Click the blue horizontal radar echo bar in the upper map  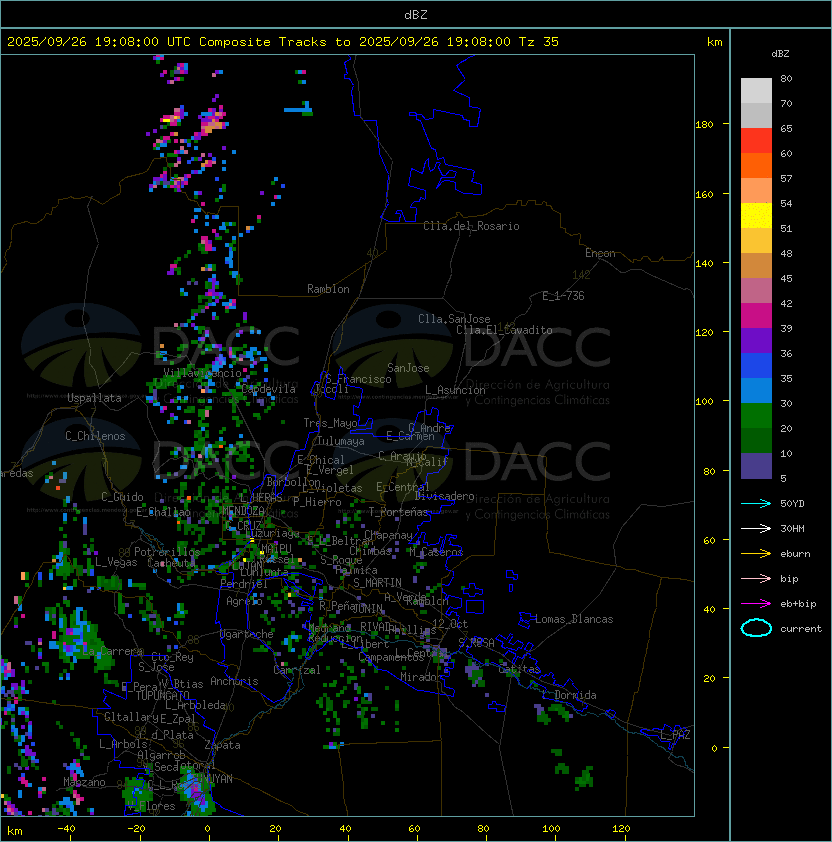(x=298, y=110)
